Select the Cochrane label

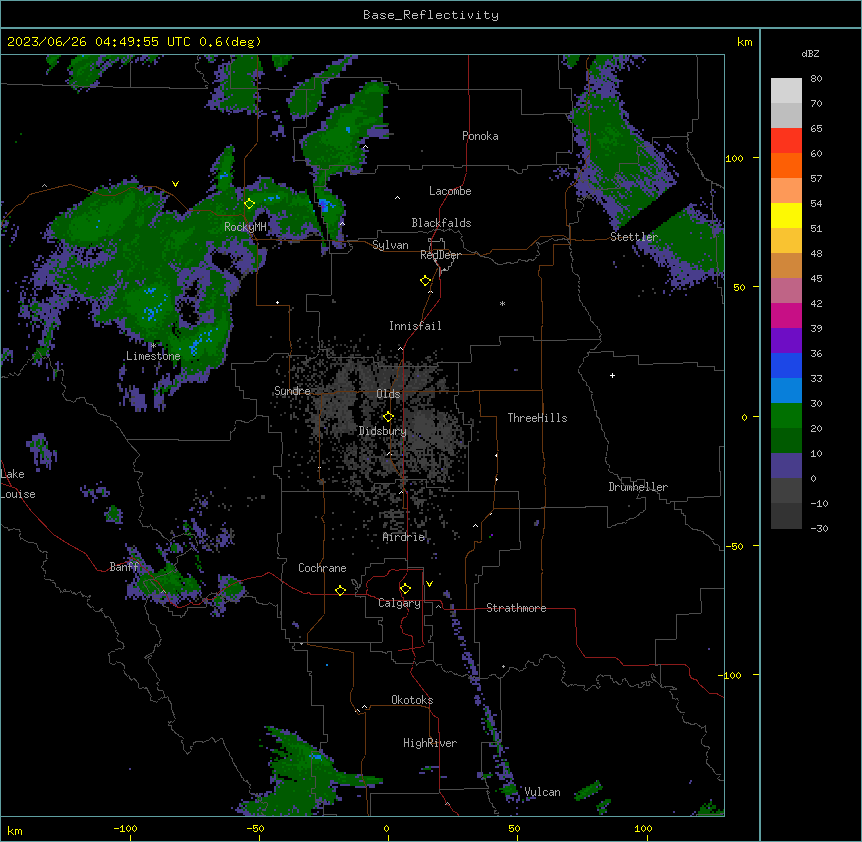click(x=322, y=568)
